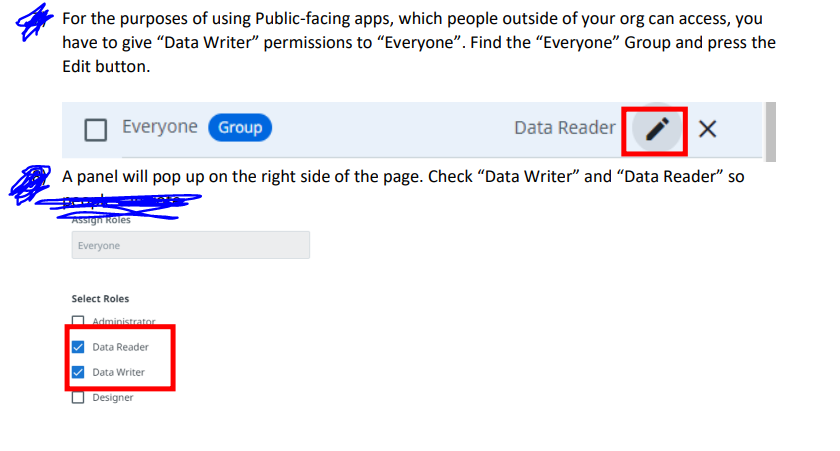
Task: Uncheck the Data Reader role checkbox
Action: (78, 347)
